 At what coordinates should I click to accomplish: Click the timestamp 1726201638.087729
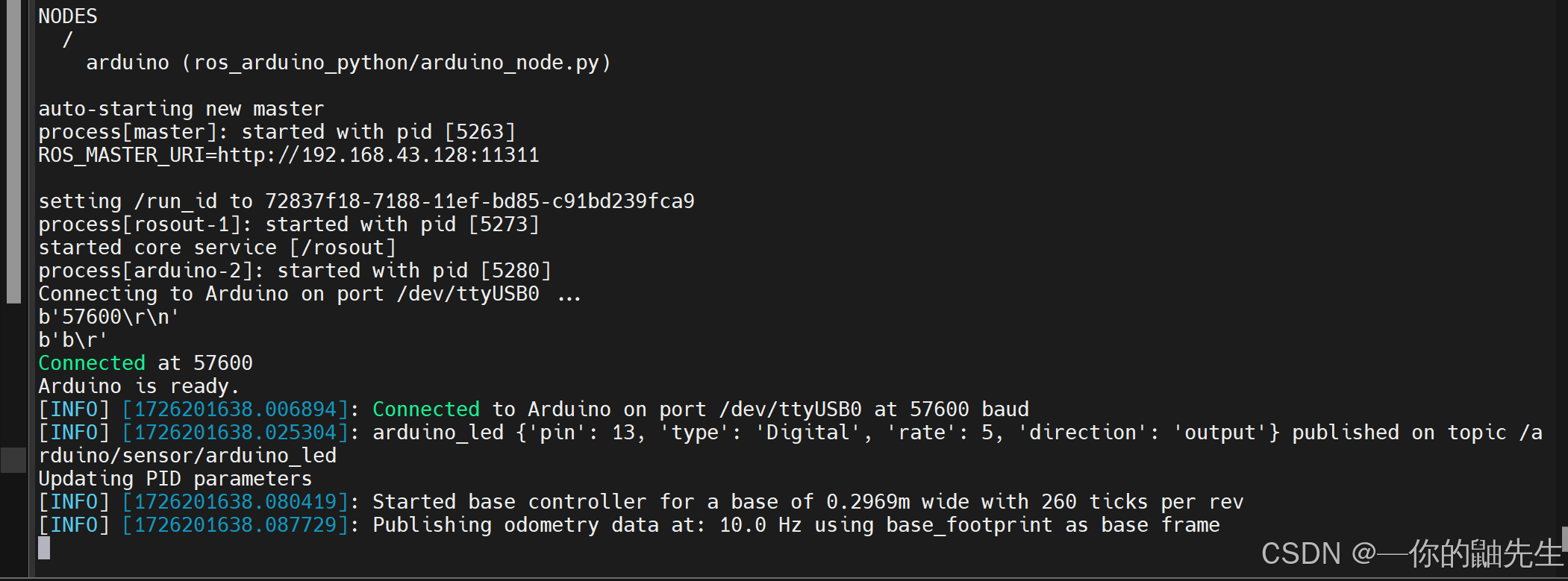point(235,525)
